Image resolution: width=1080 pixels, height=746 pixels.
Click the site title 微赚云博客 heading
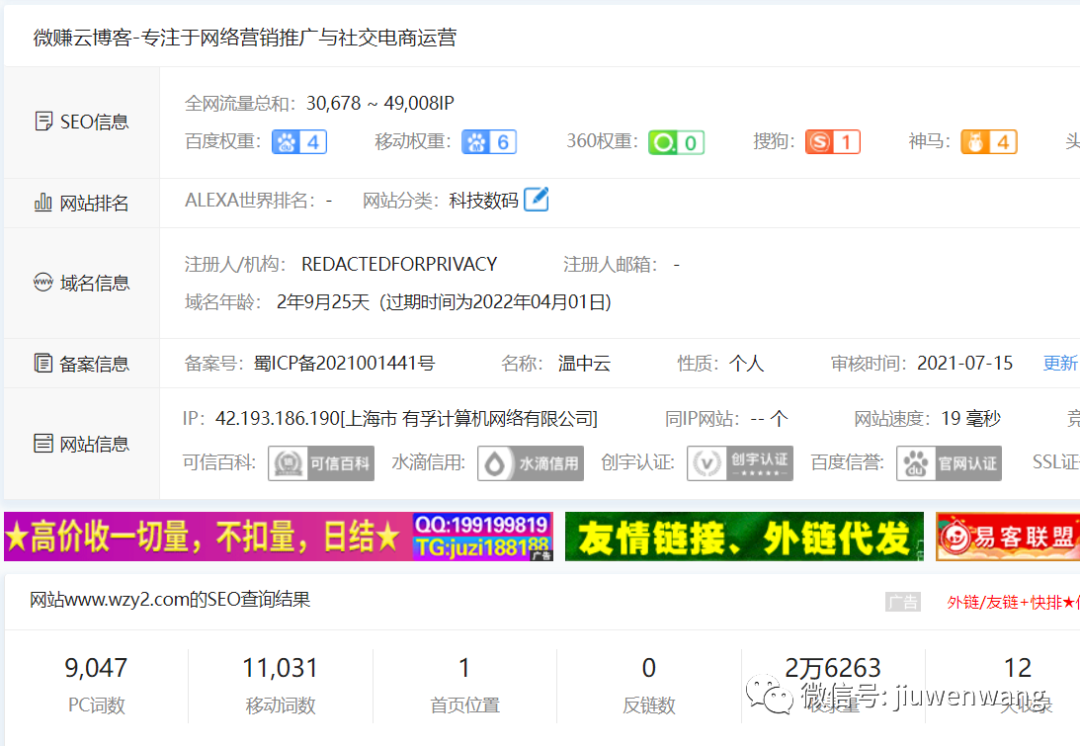(x=245, y=37)
